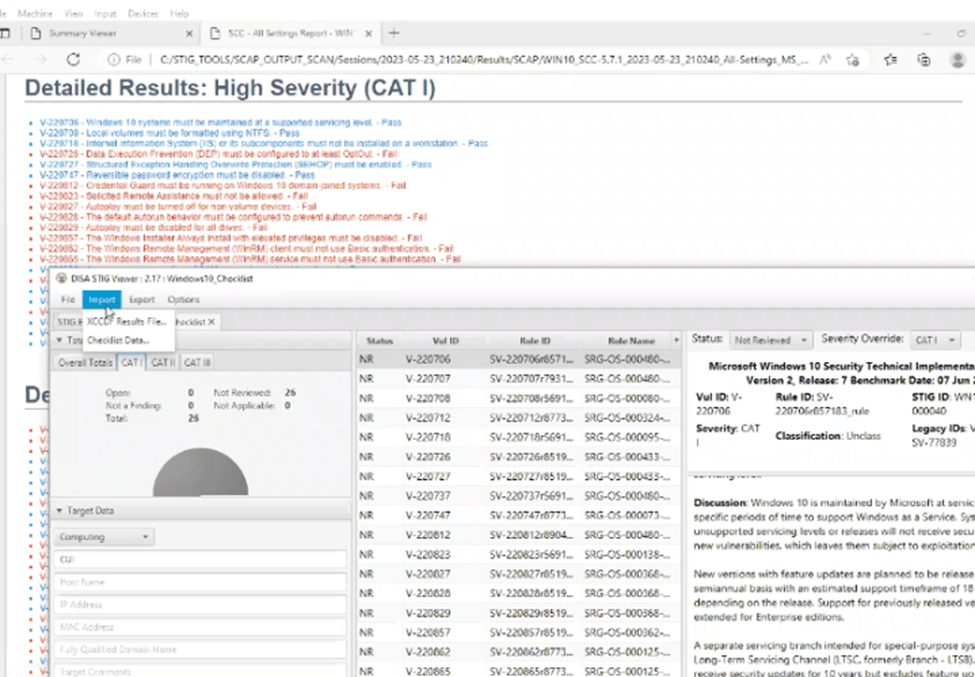
Task: Open new browser tab with plus icon
Action: coord(394,33)
